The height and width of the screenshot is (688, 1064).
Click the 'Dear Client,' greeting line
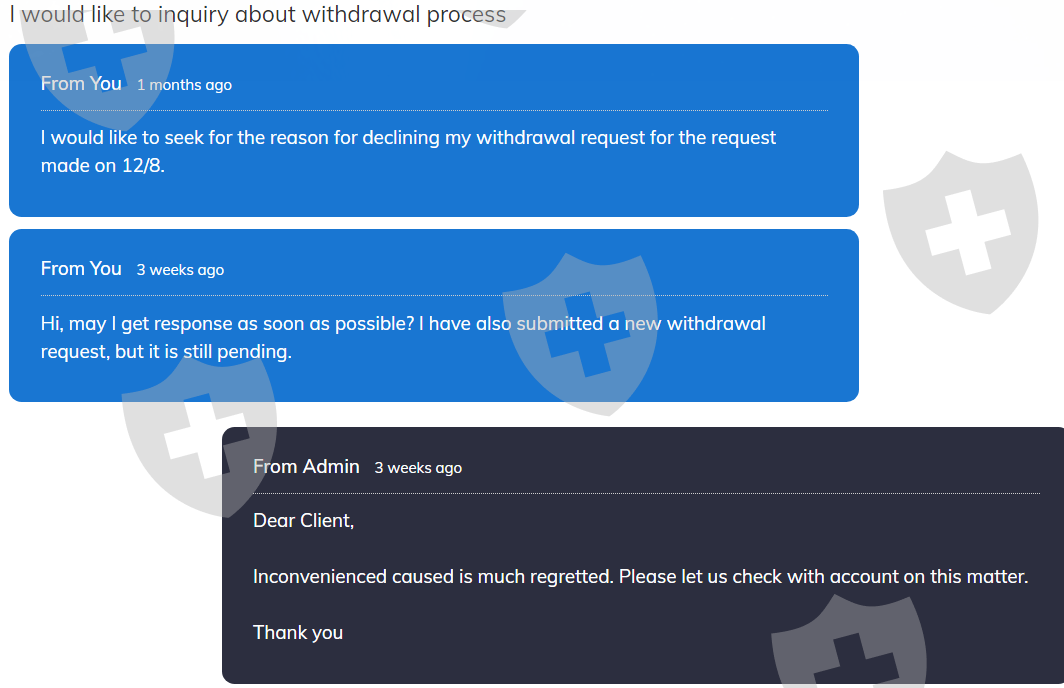[303, 521]
